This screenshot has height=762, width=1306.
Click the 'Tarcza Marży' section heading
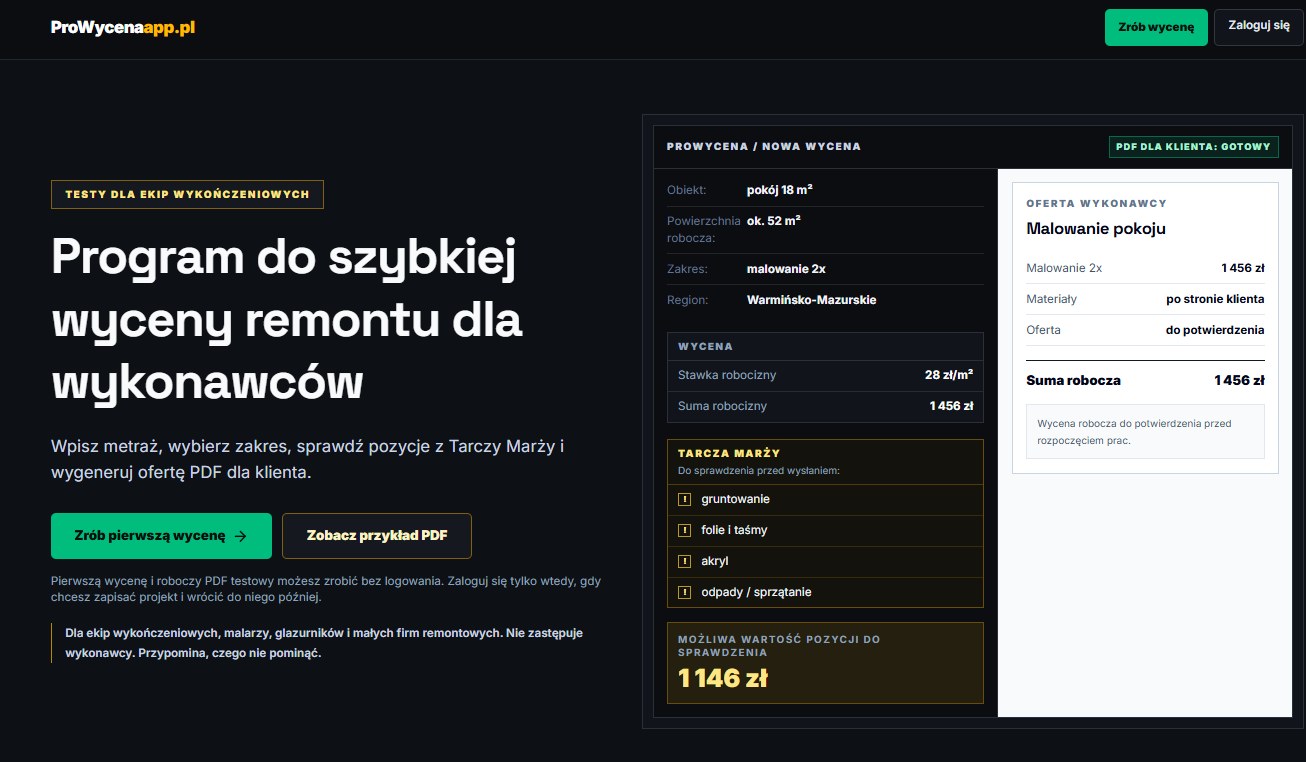729,453
